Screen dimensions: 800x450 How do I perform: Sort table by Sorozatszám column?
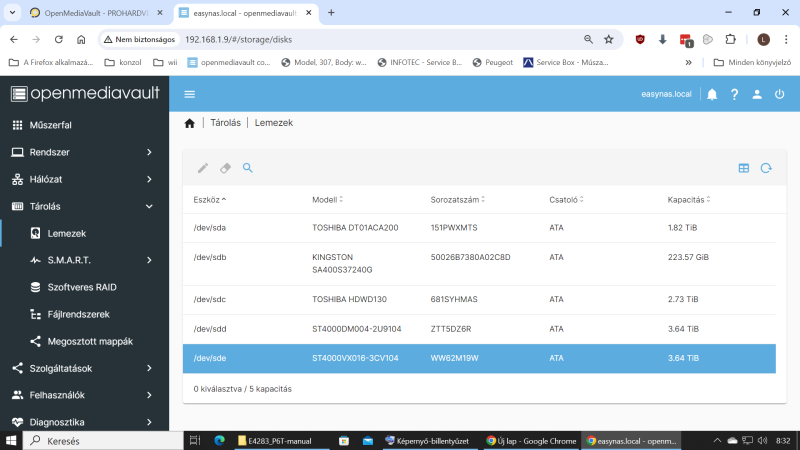pyautogui.click(x=457, y=199)
